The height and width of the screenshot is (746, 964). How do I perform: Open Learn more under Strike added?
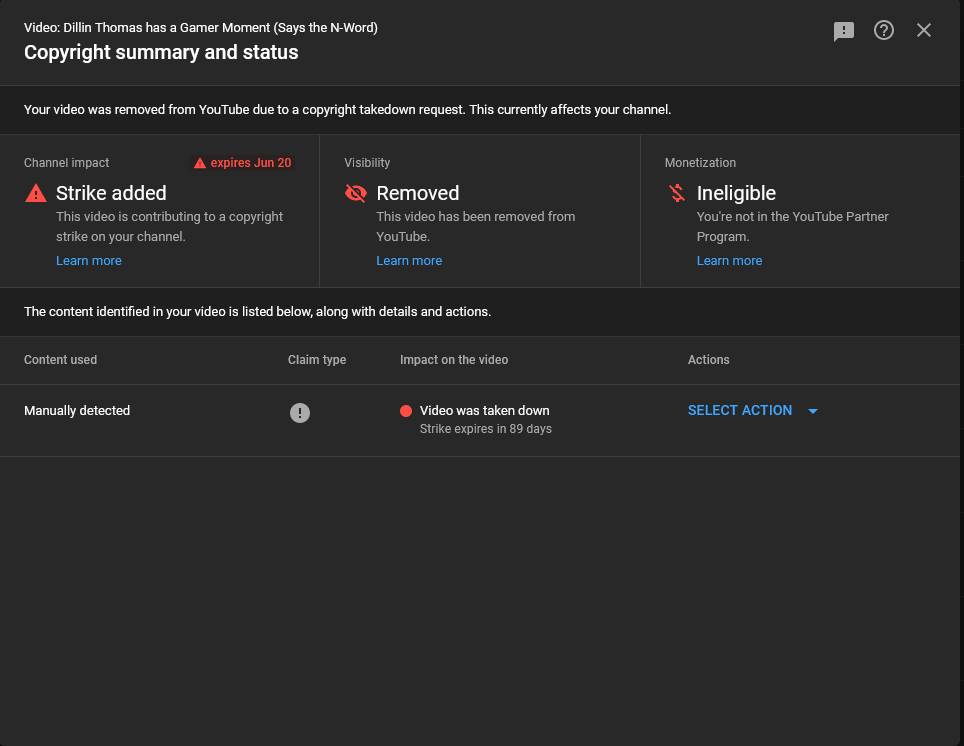[89, 261]
